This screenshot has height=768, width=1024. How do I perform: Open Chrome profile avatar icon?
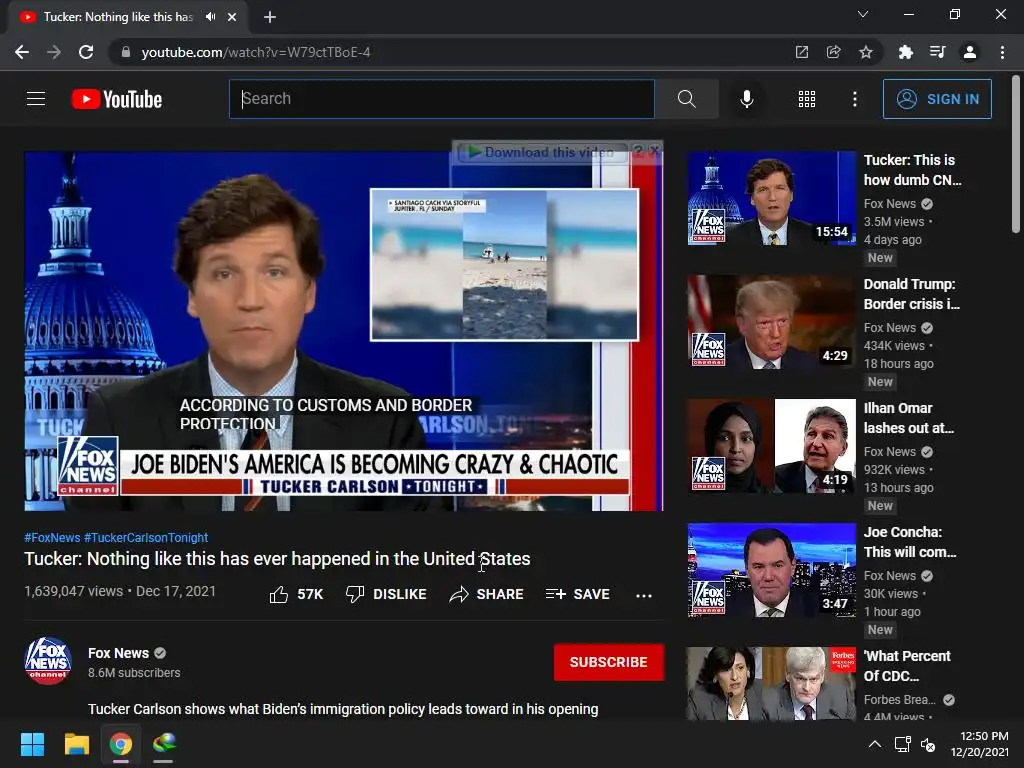tap(970, 52)
